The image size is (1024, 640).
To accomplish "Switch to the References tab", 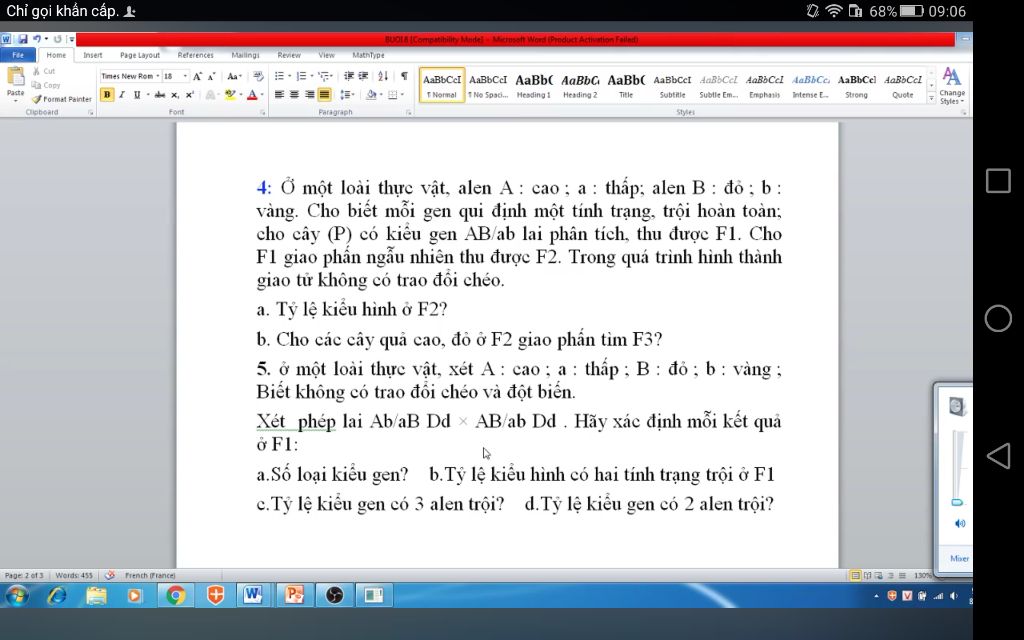I will [x=195, y=56].
